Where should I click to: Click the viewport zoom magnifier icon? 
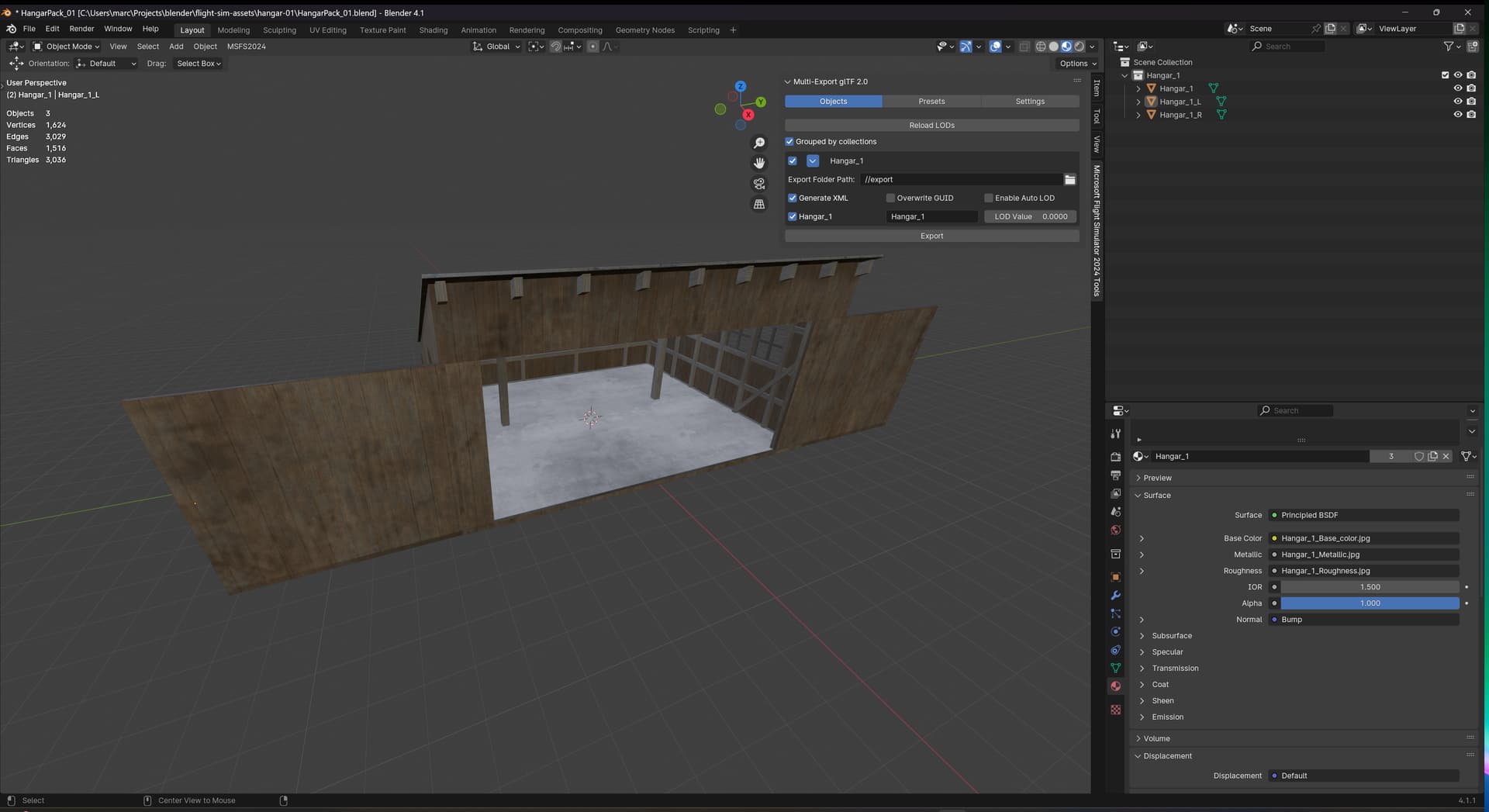click(759, 143)
